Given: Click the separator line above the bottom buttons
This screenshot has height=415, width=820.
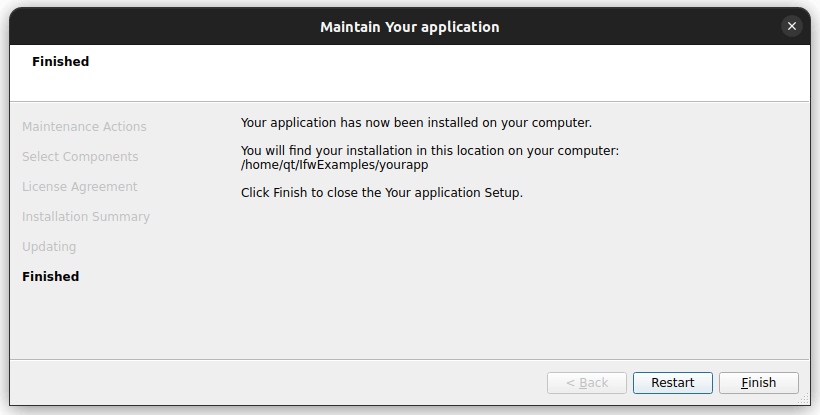Looking at the screenshot, I should [x=410, y=358].
